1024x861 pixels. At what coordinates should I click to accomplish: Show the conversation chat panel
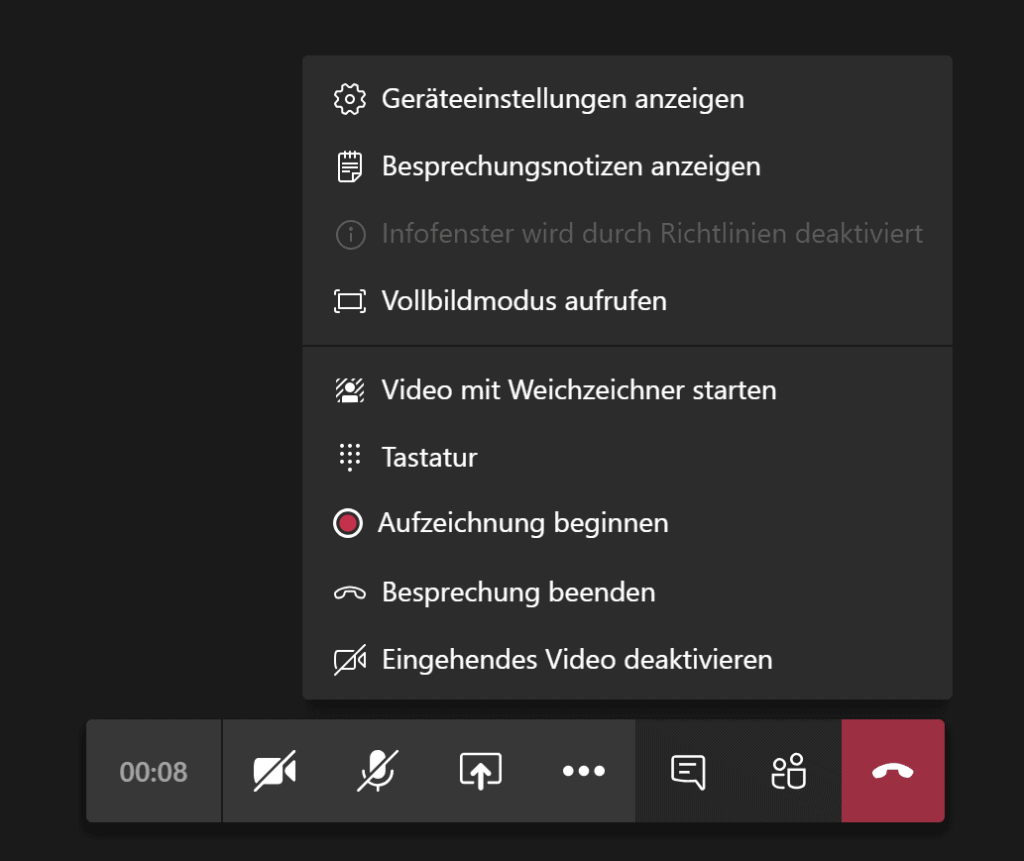687,771
